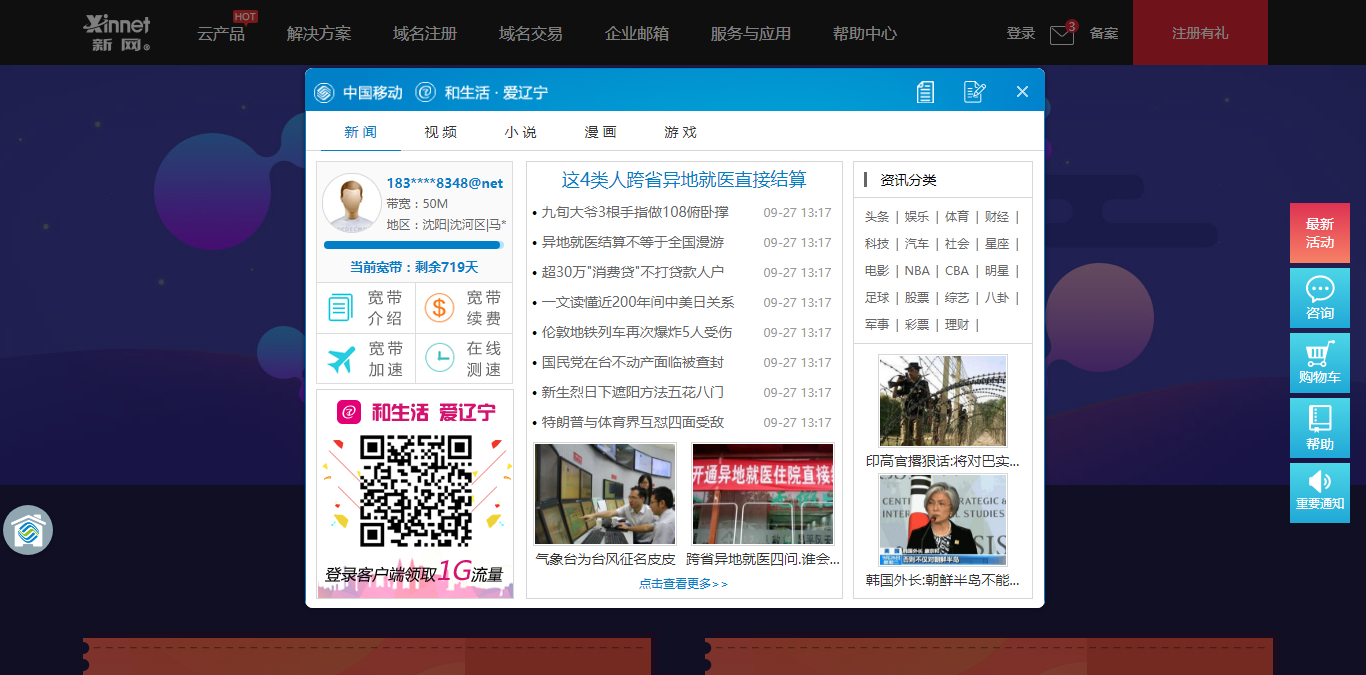
Task: Open 重要通知 notice side button
Action: pyautogui.click(x=1319, y=493)
